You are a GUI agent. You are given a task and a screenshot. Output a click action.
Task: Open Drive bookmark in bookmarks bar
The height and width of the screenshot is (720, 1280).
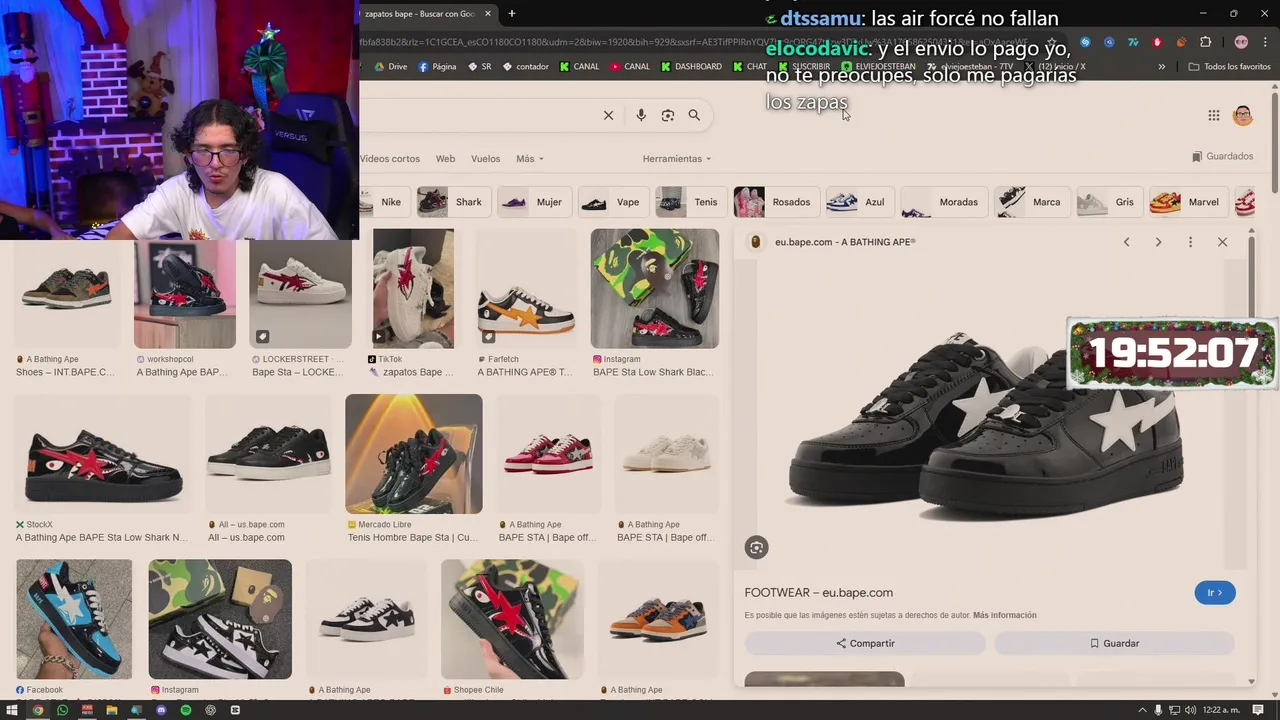click(390, 67)
